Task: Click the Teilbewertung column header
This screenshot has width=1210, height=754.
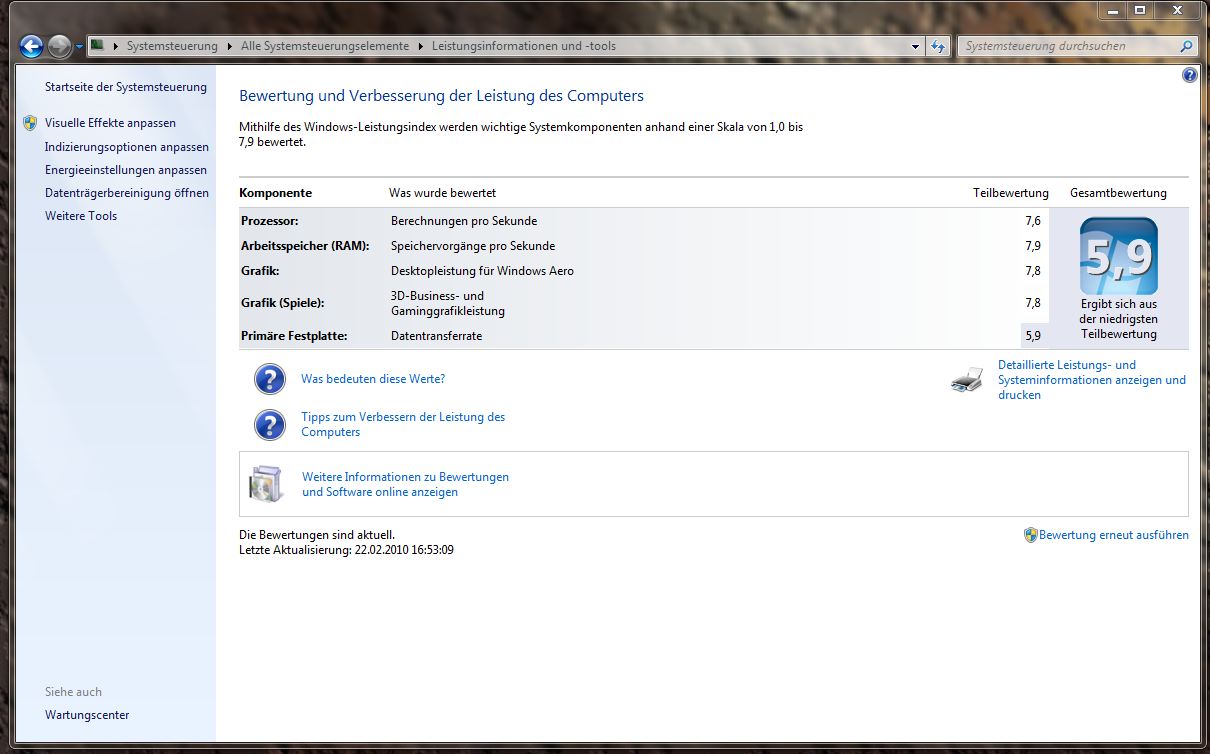Action: [x=1011, y=193]
